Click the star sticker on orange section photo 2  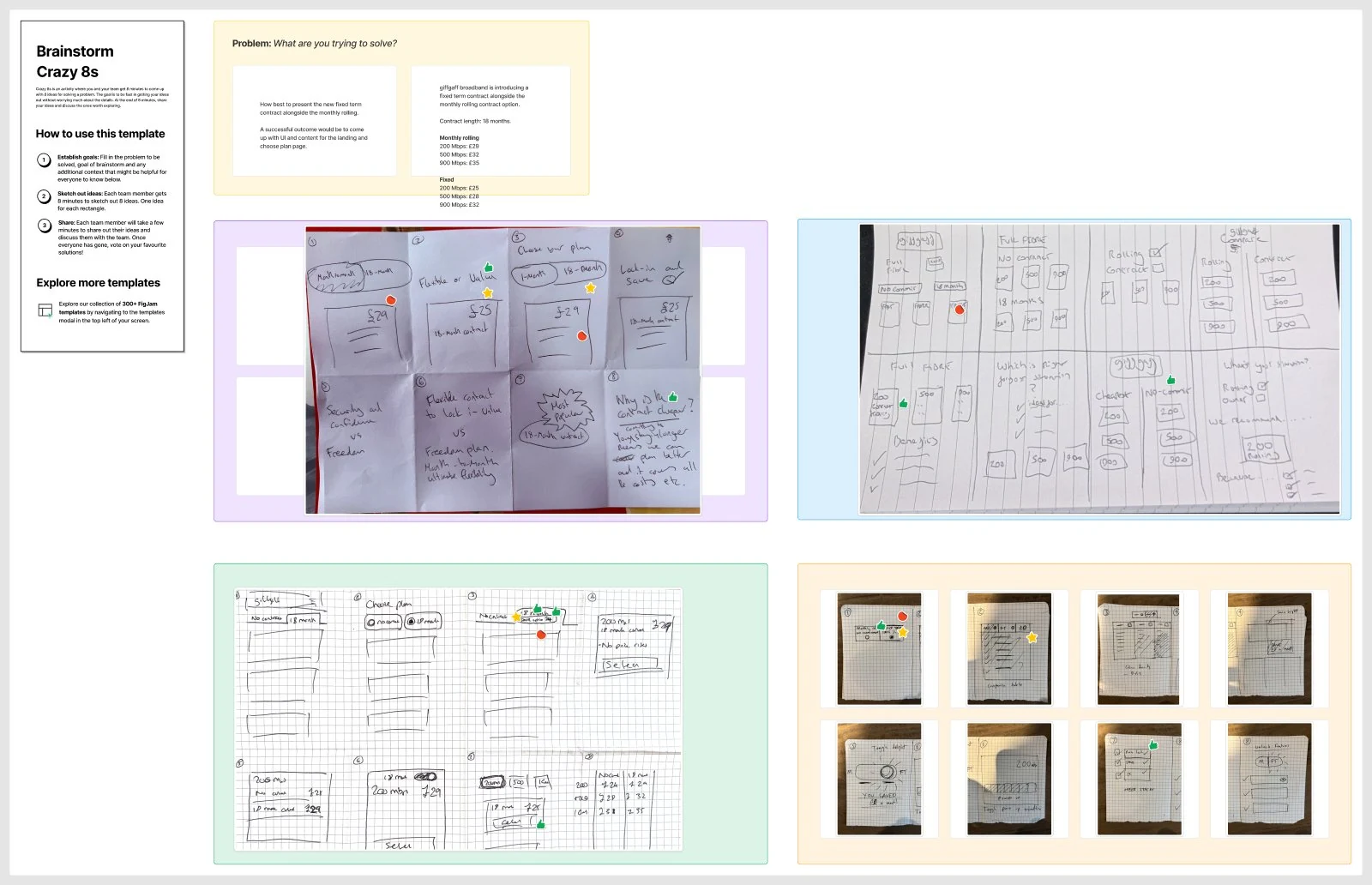click(x=1032, y=637)
